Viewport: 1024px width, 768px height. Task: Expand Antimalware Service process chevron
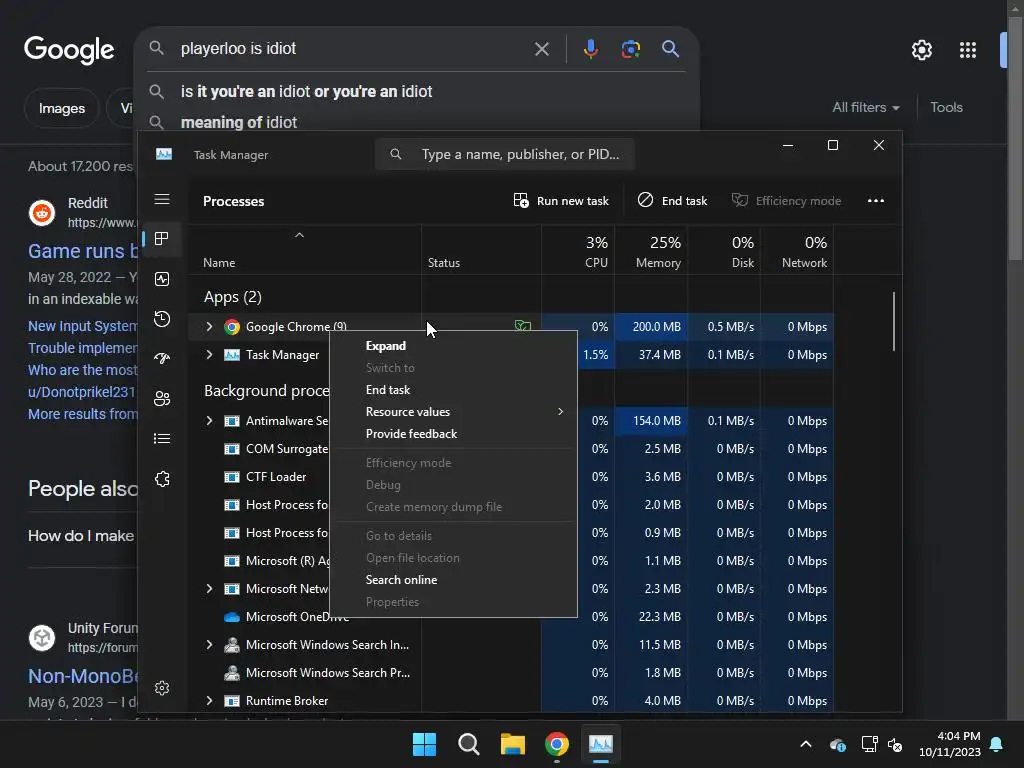coord(210,421)
